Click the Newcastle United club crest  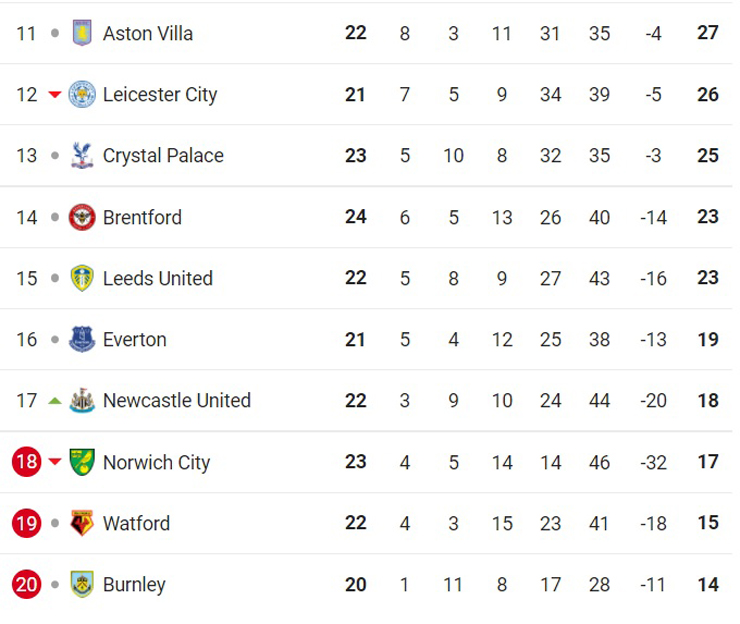click(81, 401)
